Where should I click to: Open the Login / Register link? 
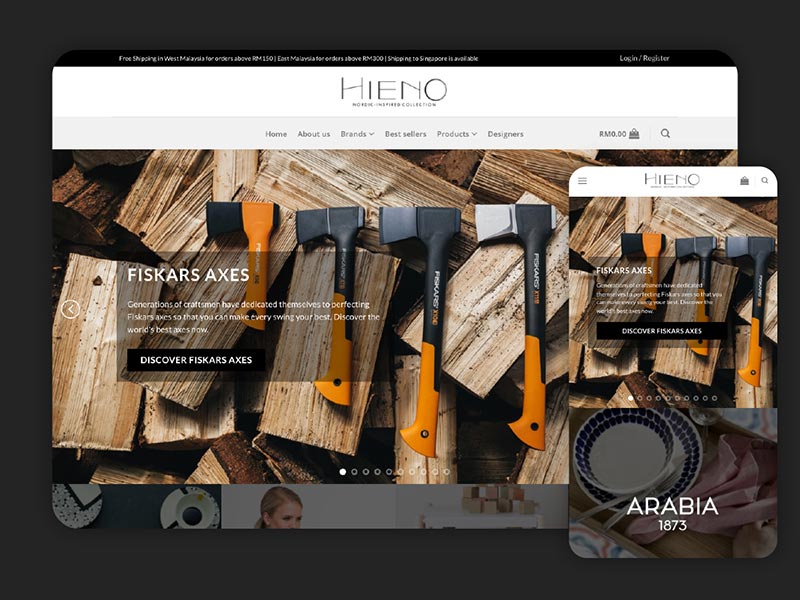(644, 58)
